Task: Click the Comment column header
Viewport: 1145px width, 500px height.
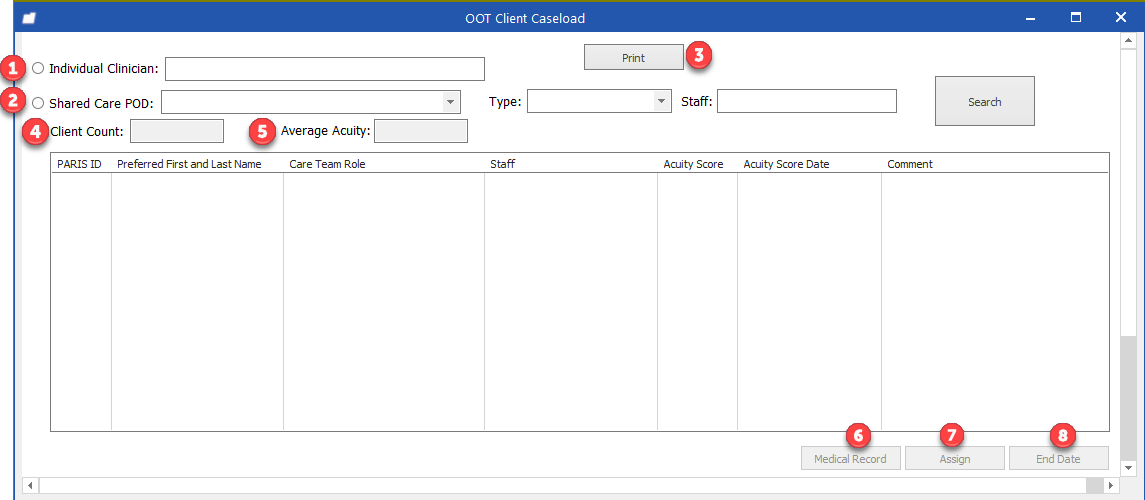Action: coord(910,164)
